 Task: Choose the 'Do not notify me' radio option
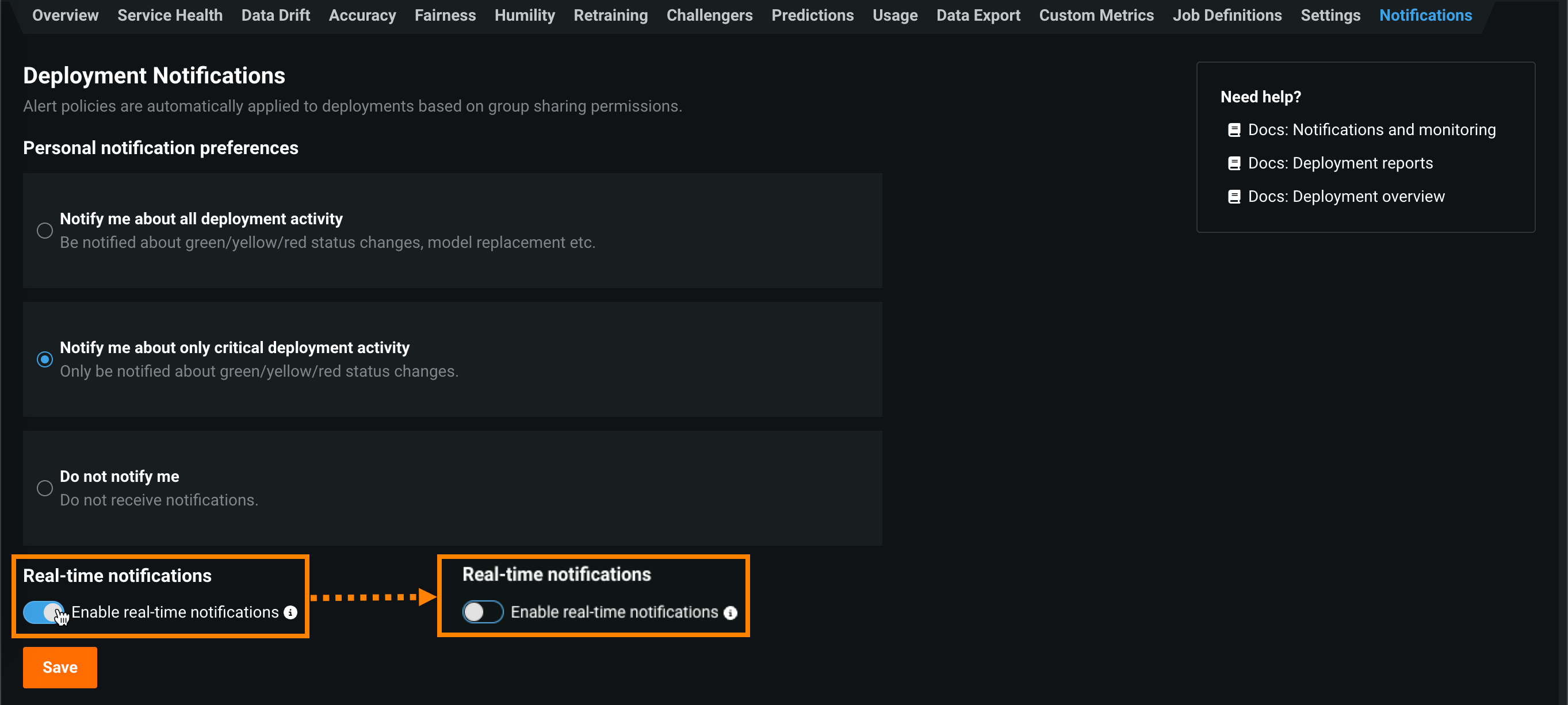(x=44, y=488)
